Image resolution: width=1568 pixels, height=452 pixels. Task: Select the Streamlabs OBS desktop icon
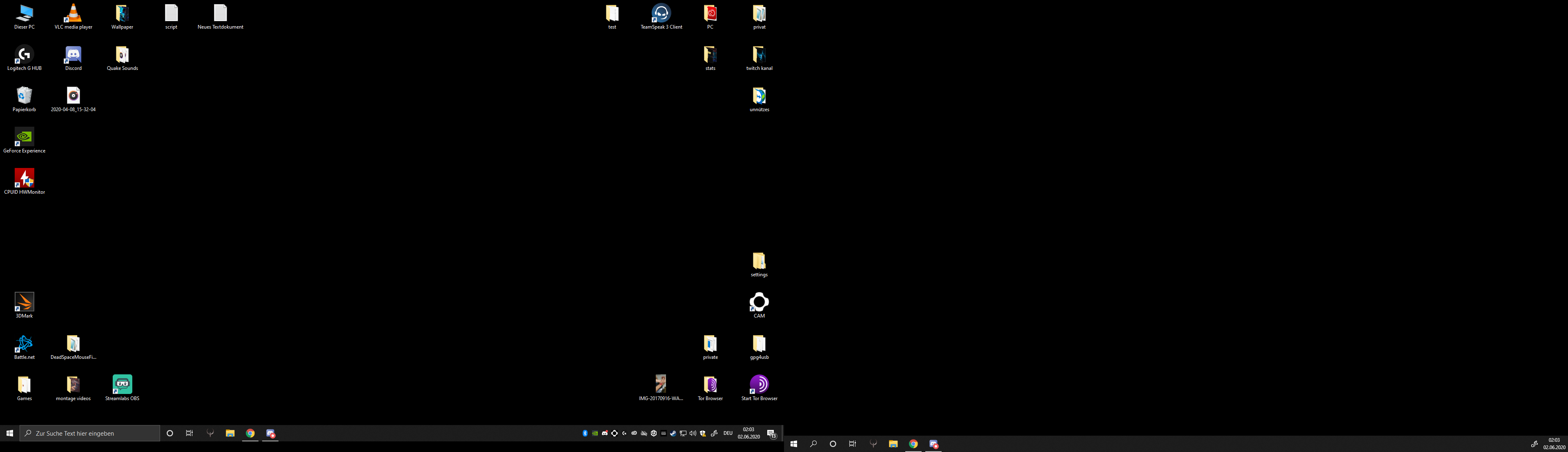point(122,388)
